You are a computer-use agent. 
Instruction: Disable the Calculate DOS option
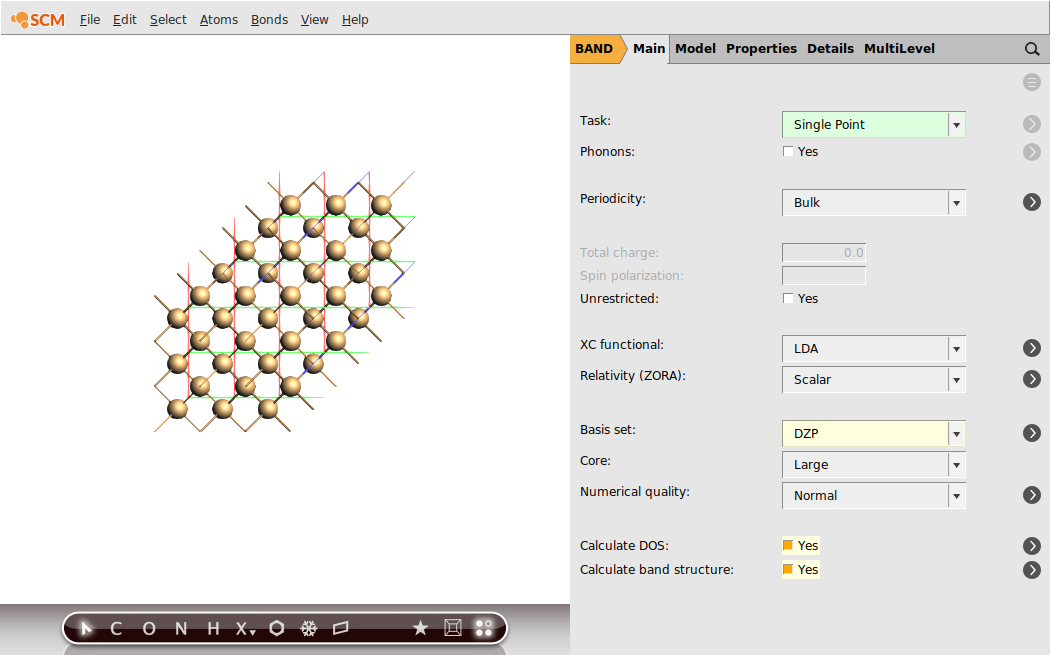point(789,545)
